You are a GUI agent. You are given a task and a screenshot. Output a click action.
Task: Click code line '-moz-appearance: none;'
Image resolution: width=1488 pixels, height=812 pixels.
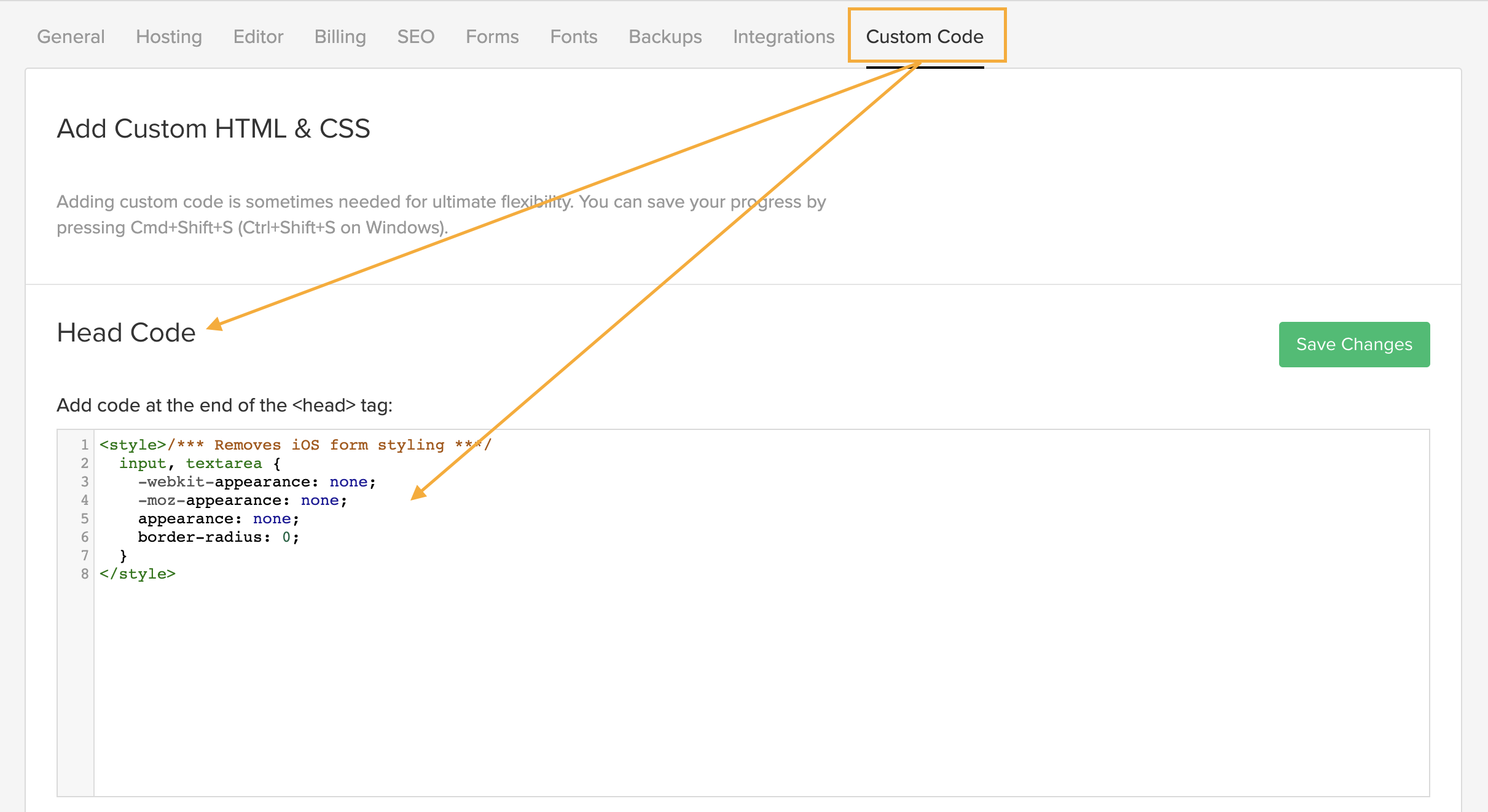(243, 500)
